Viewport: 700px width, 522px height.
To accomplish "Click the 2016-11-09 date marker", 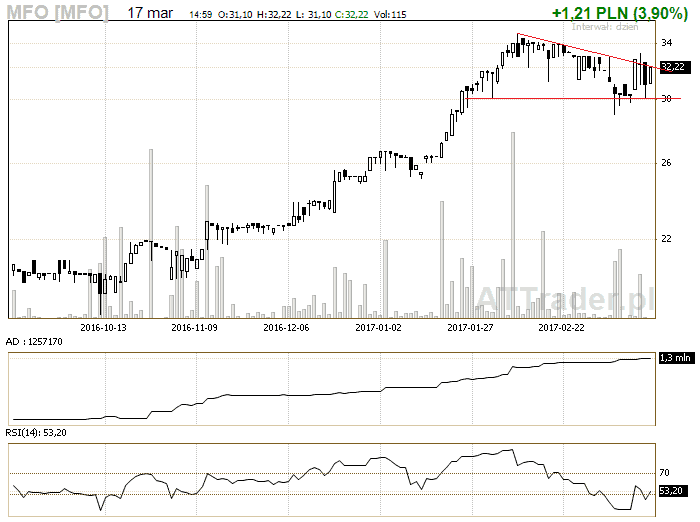I will click(x=195, y=326).
